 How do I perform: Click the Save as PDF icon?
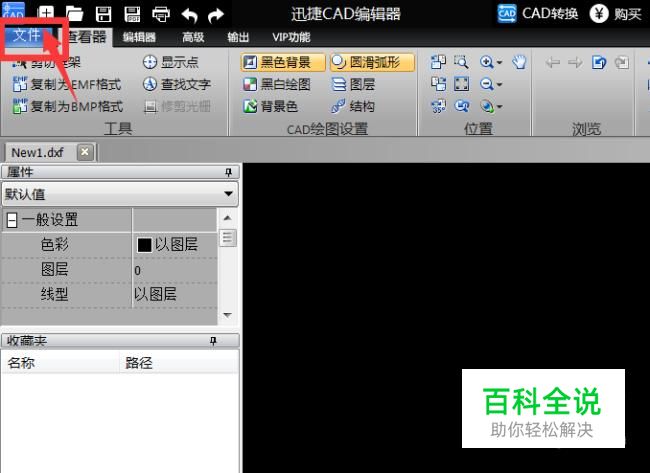(132, 15)
